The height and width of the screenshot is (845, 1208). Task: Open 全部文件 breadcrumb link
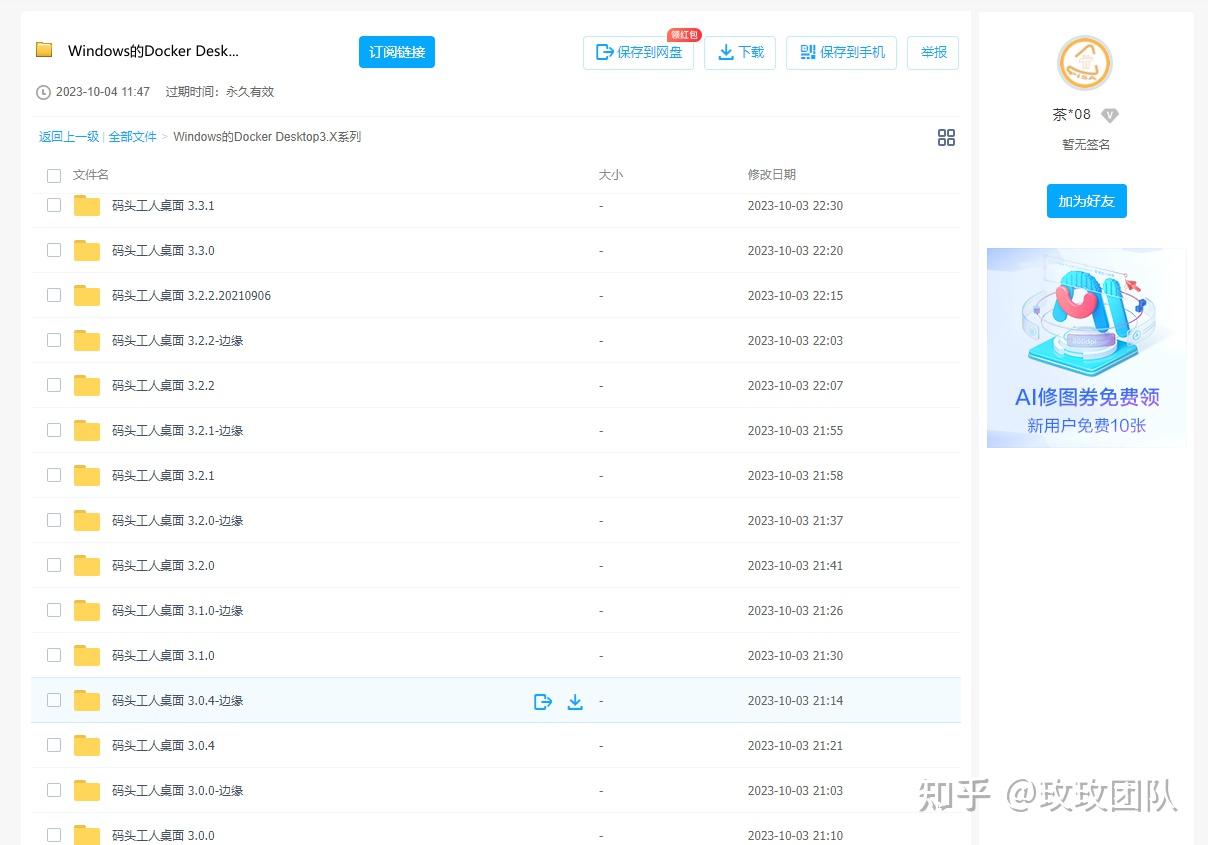(x=132, y=137)
